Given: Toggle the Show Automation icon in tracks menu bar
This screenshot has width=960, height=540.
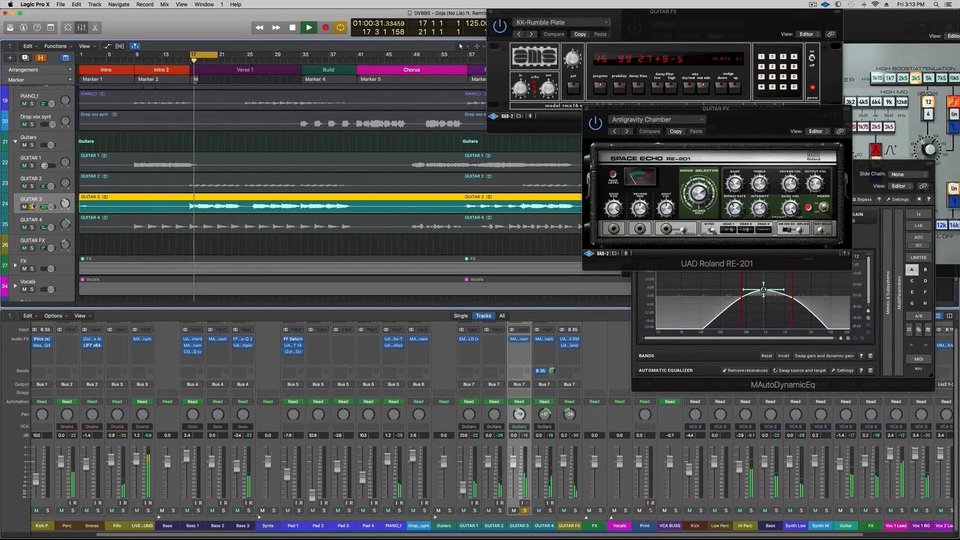Looking at the screenshot, I should click(x=107, y=46).
